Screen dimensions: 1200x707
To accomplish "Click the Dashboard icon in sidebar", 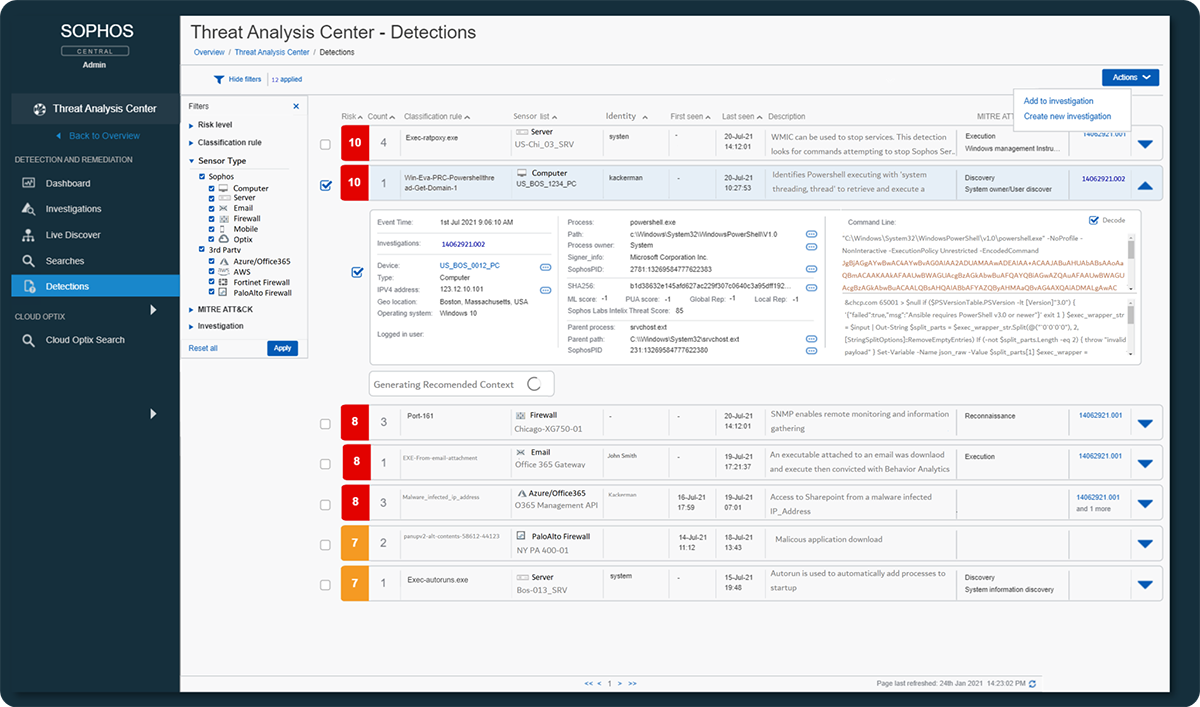I will 28,183.
